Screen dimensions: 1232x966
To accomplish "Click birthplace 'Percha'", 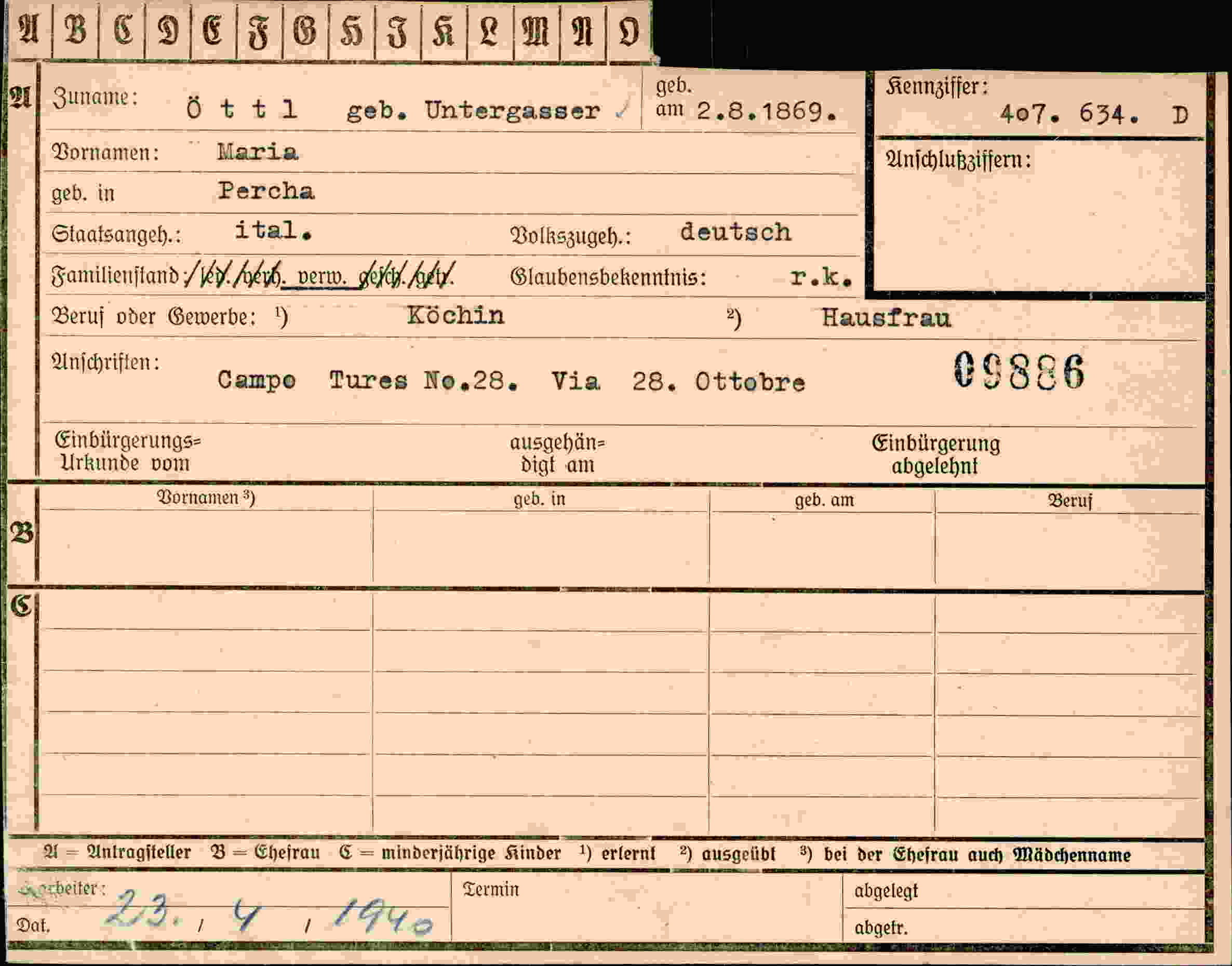I will [266, 191].
